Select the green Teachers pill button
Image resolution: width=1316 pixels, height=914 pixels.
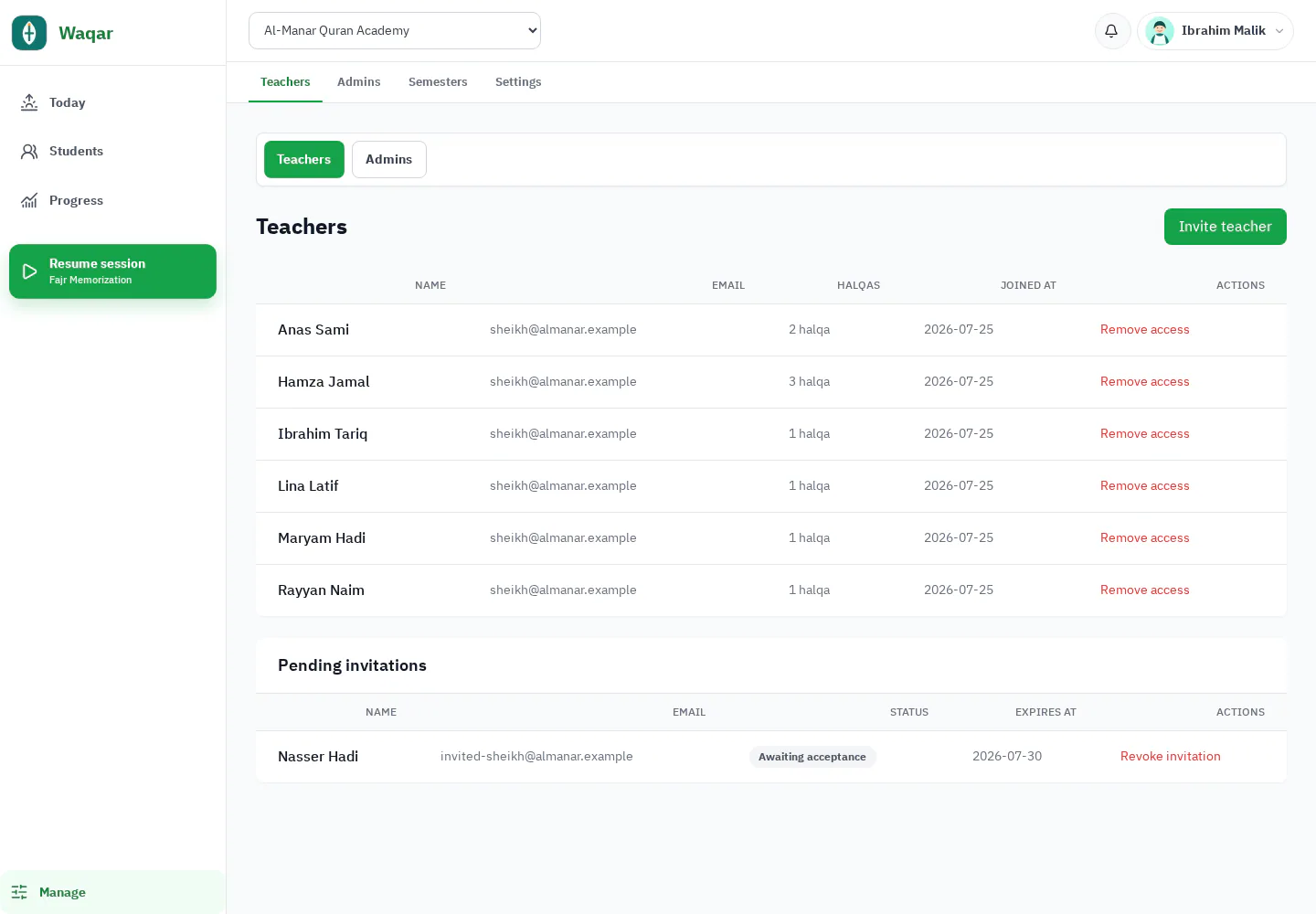tap(304, 159)
